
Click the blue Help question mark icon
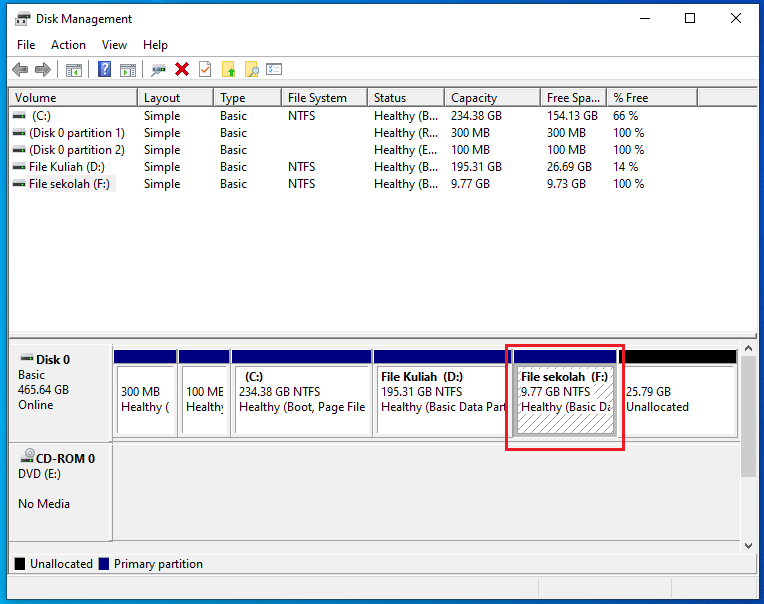tap(104, 69)
